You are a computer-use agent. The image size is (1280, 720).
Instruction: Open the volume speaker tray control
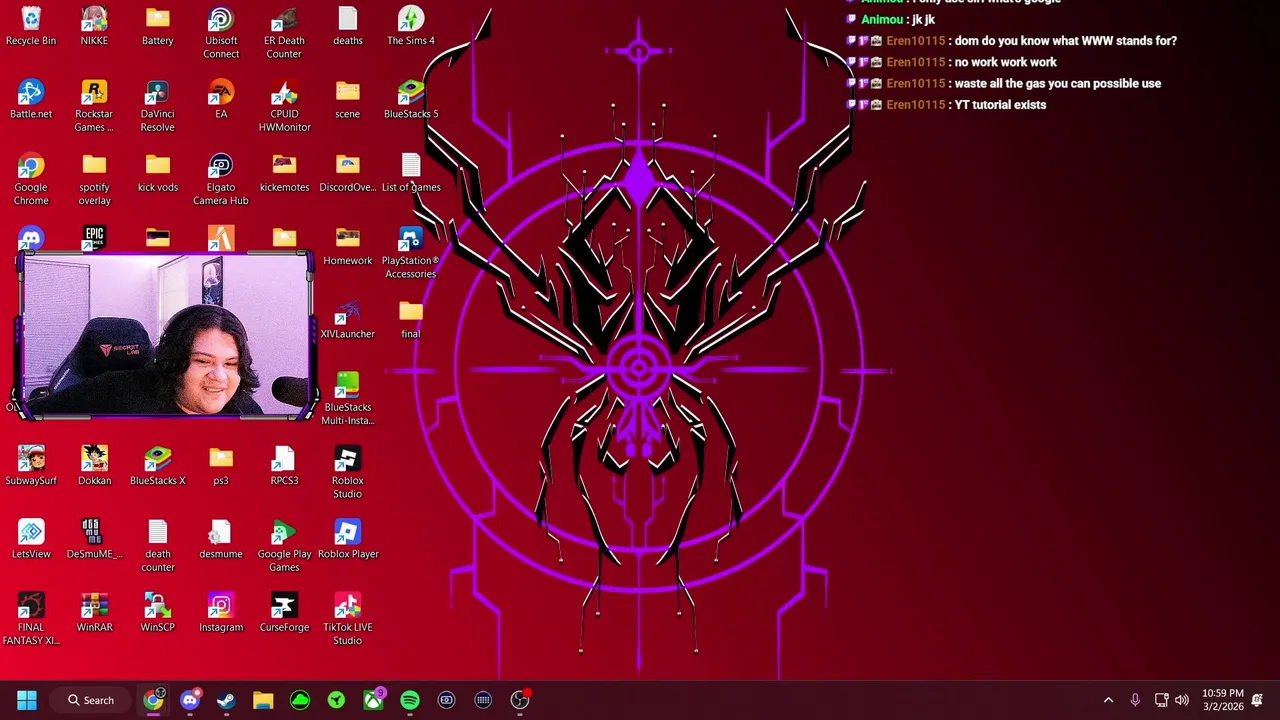click(1182, 700)
